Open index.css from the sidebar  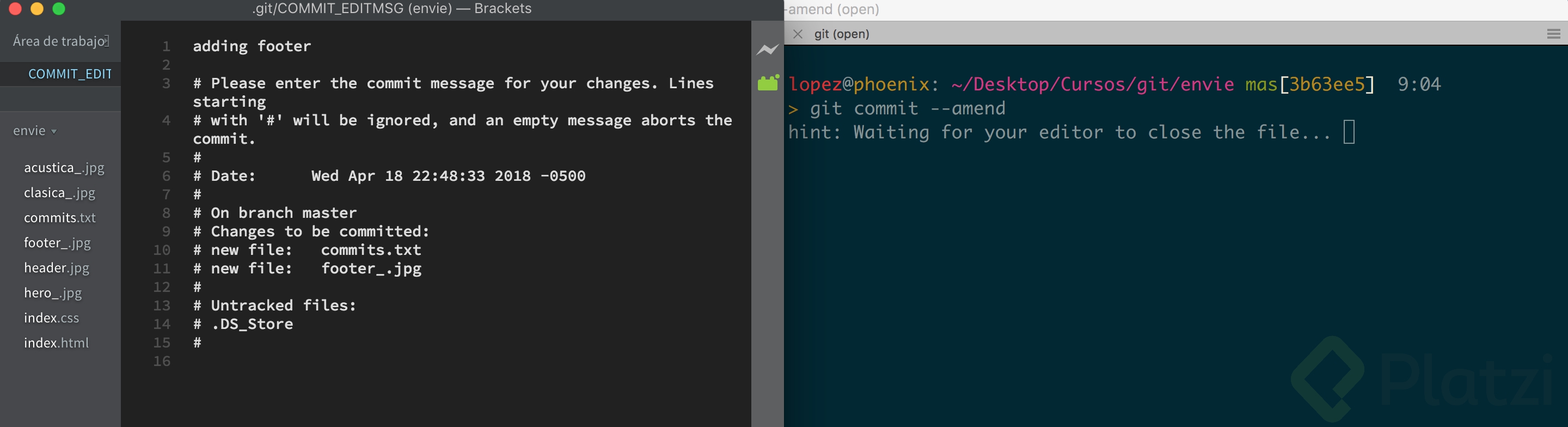[51, 318]
